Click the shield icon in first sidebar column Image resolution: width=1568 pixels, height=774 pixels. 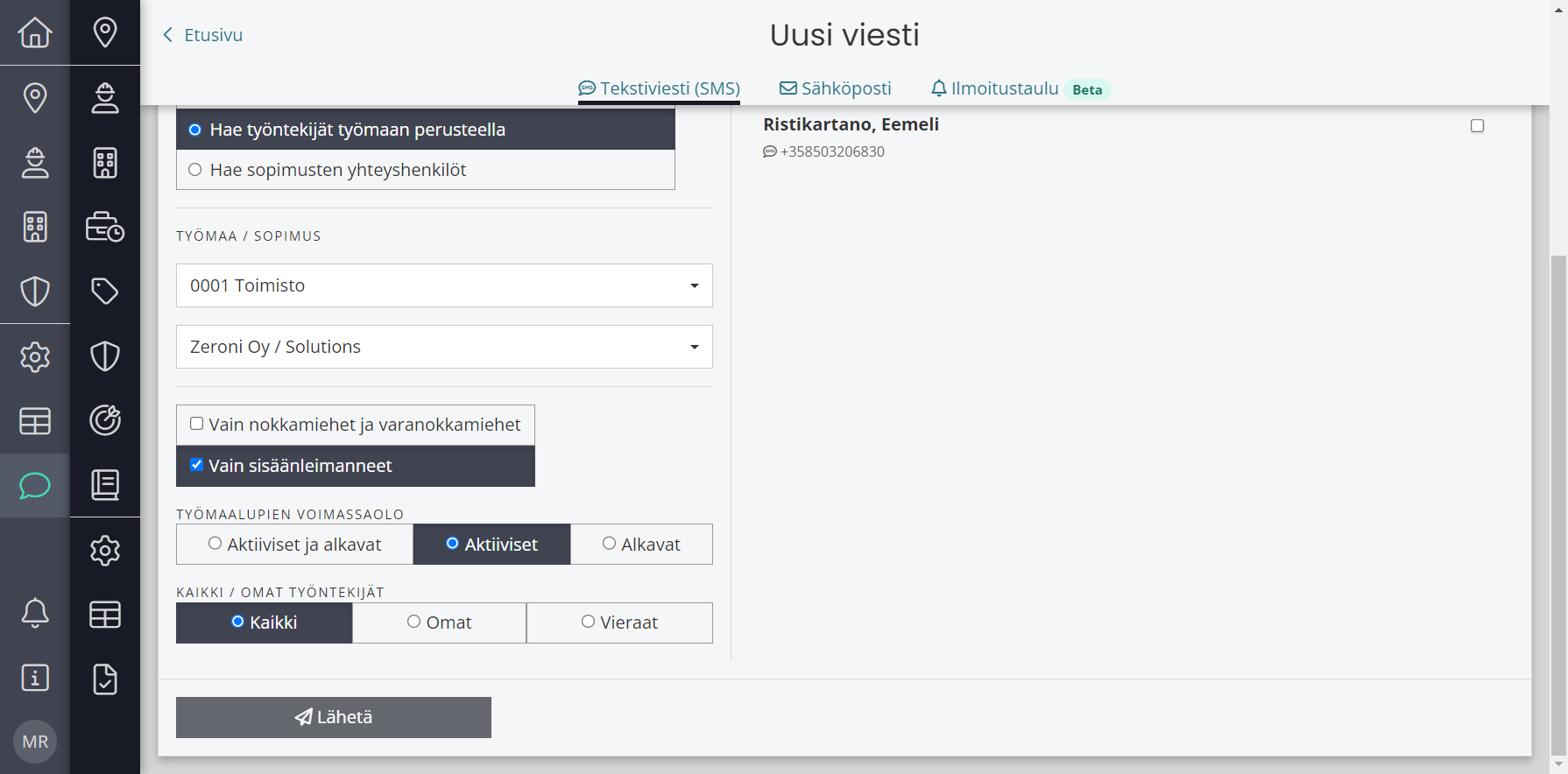pyautogui.click(x=35, y=292)
